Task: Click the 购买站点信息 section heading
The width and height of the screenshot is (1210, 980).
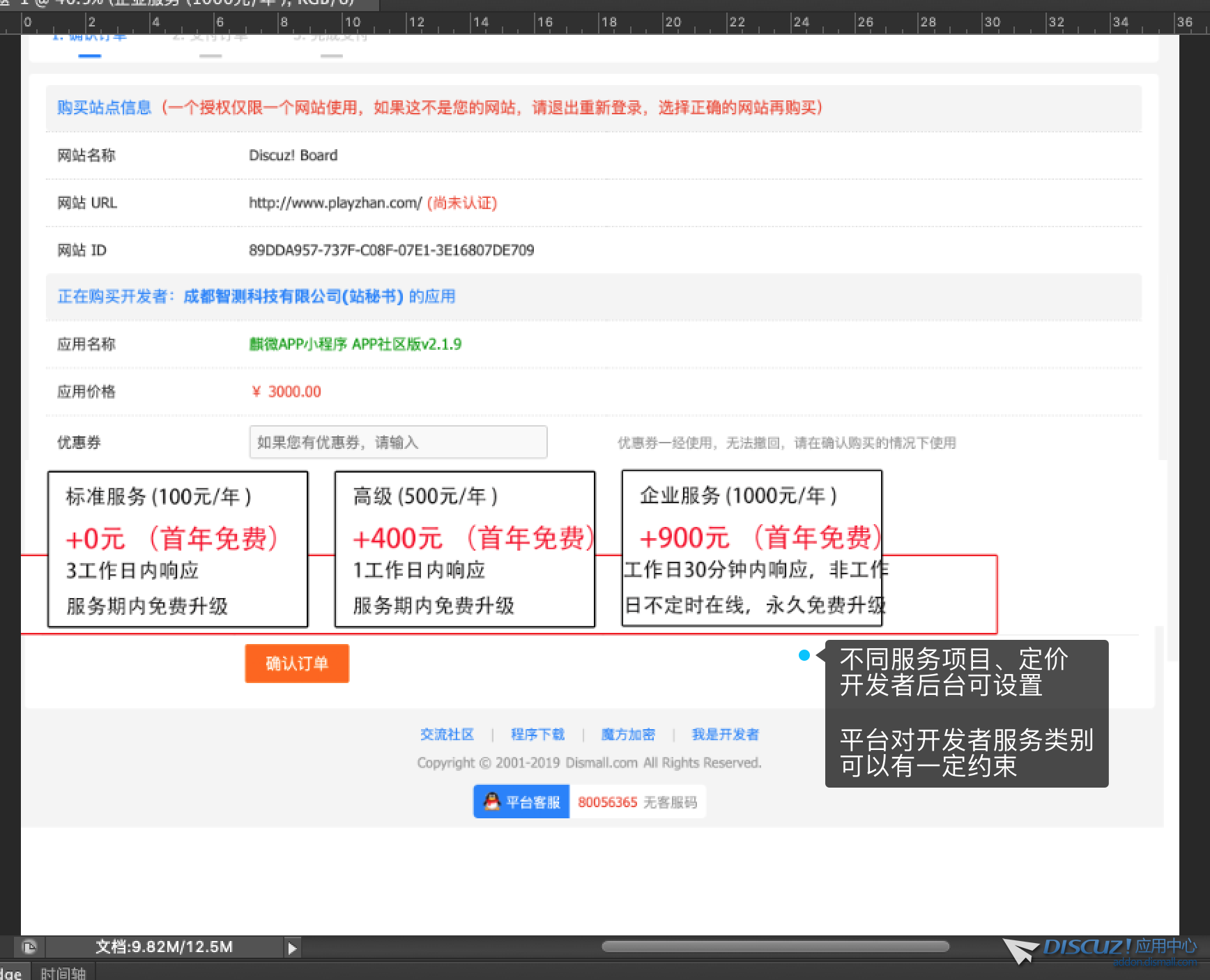Action: 104,107
